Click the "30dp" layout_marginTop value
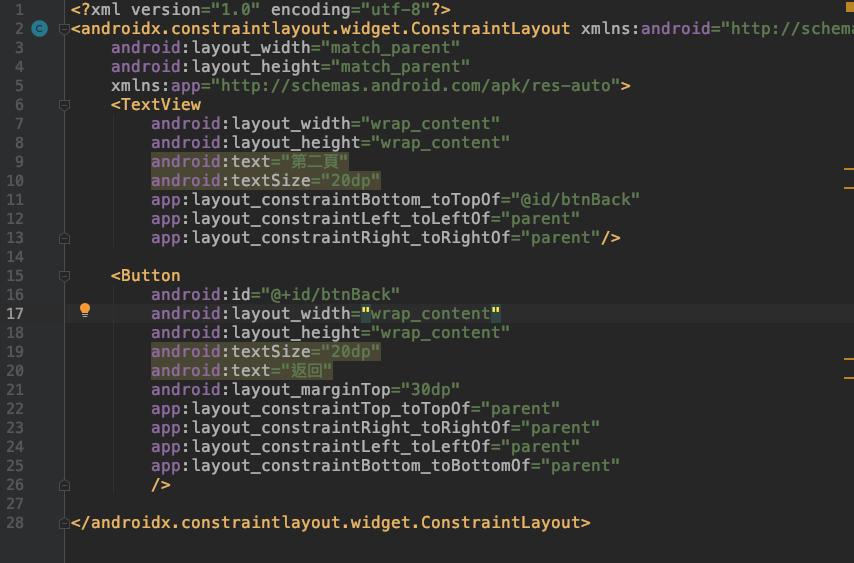The height and width of the screenshot is (563, 854). (x=430, y=389)
